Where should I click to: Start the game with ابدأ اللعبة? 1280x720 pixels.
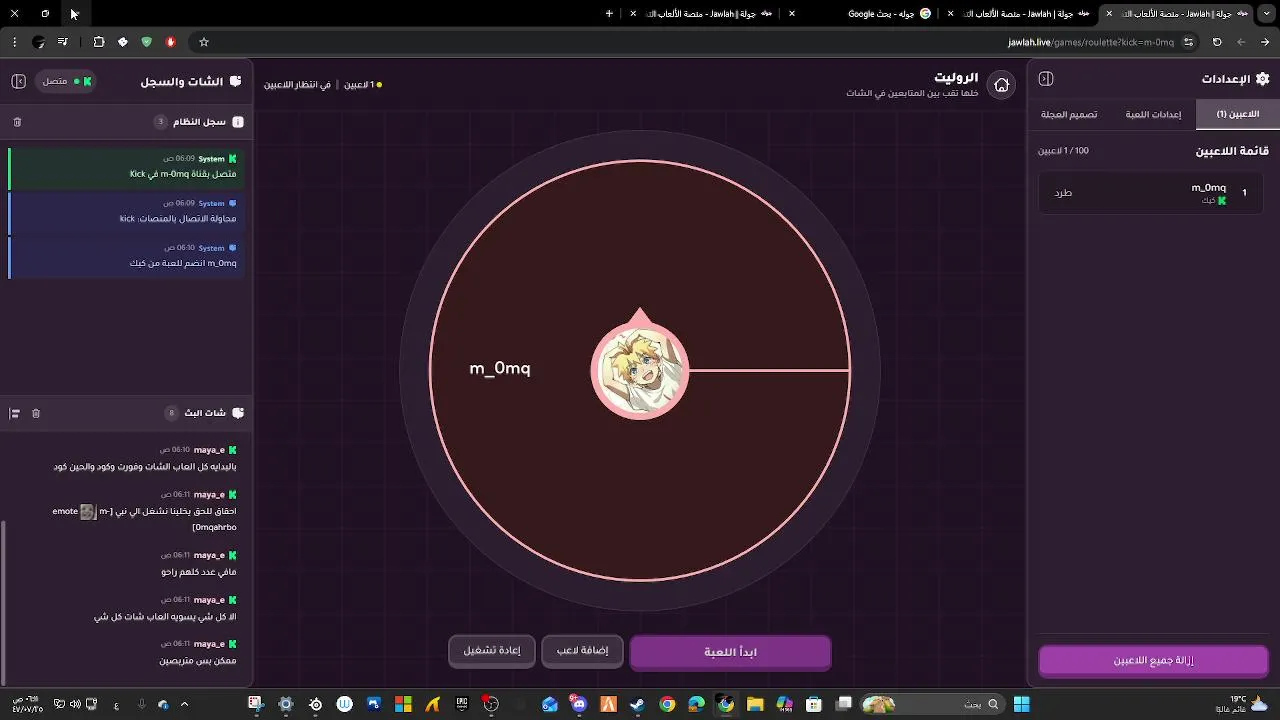pos(730,652)
